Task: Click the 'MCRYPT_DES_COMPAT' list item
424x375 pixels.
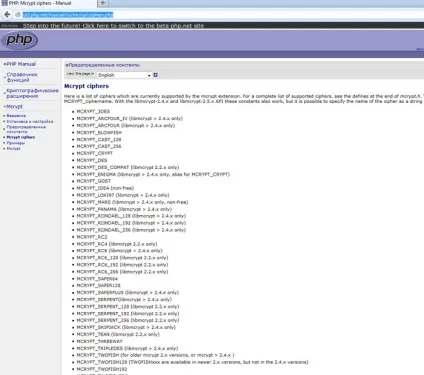Action: 128,167
